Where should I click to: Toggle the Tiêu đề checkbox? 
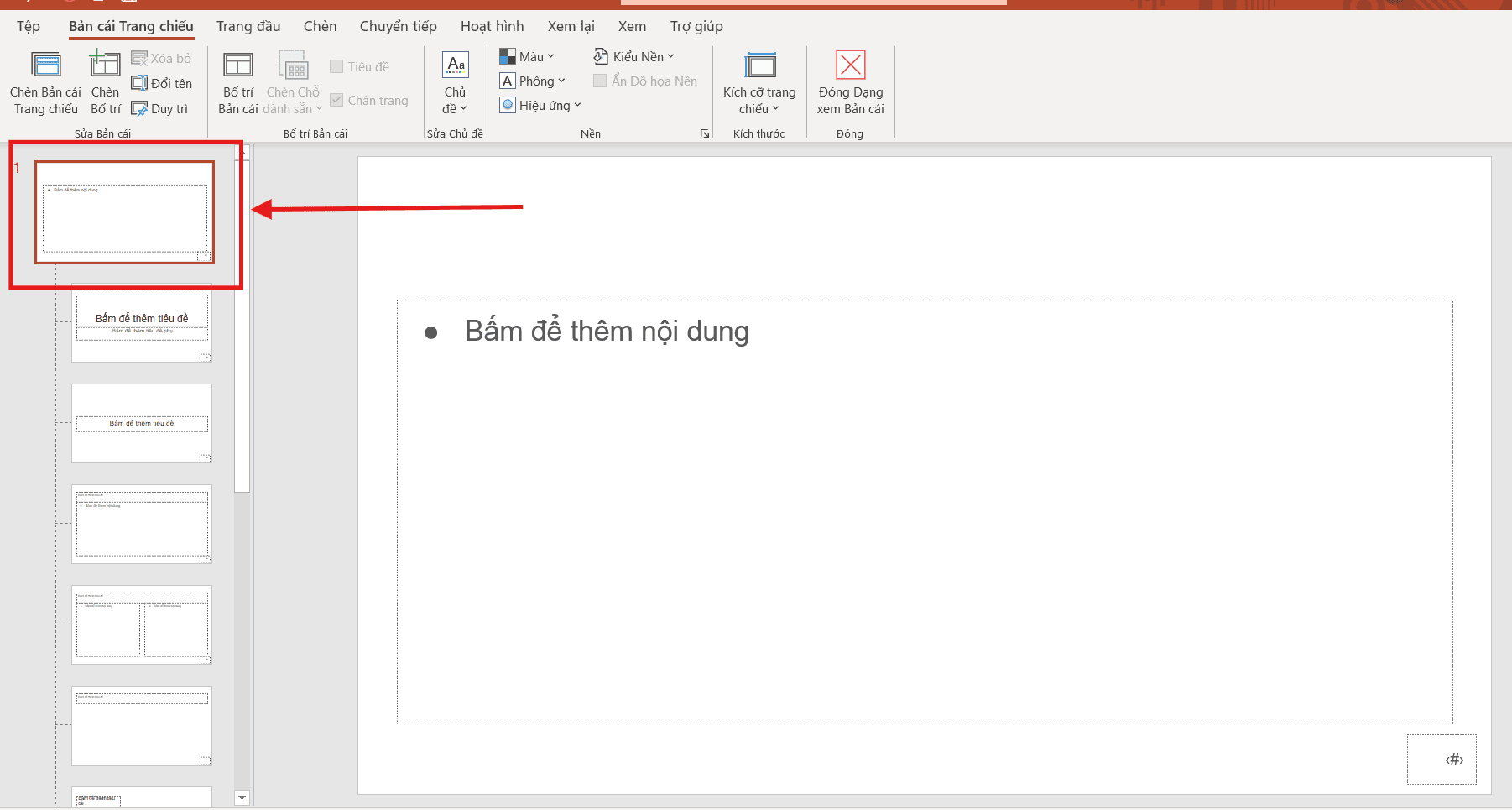(x=336, y=66)
